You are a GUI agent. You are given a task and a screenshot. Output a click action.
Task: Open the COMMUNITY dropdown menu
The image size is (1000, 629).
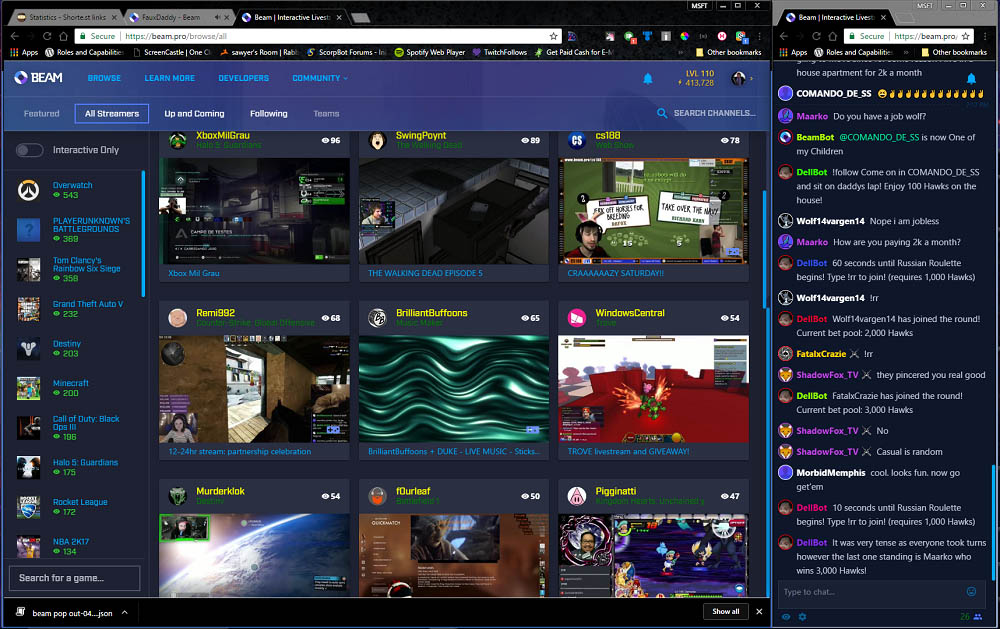(318, 78)
